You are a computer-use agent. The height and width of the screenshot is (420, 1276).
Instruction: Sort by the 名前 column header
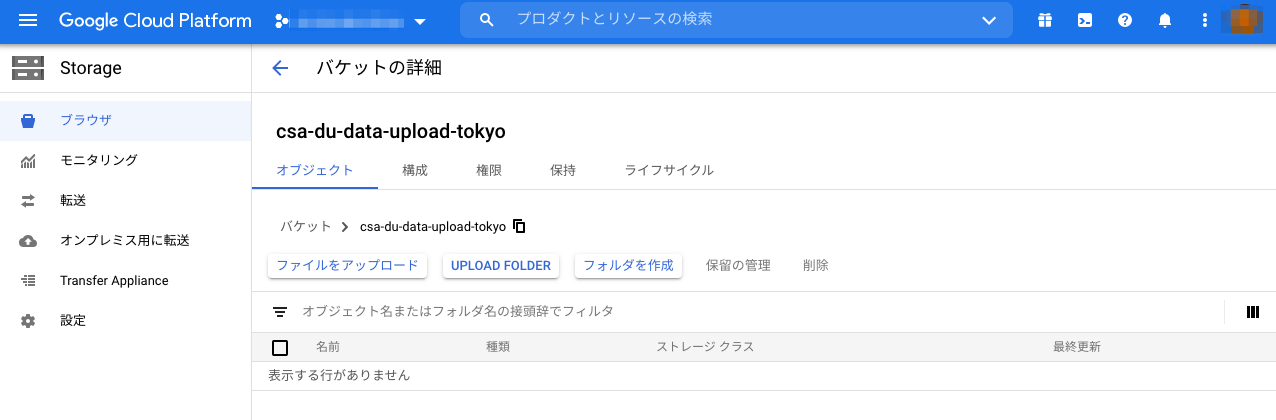tap(328, 347)
